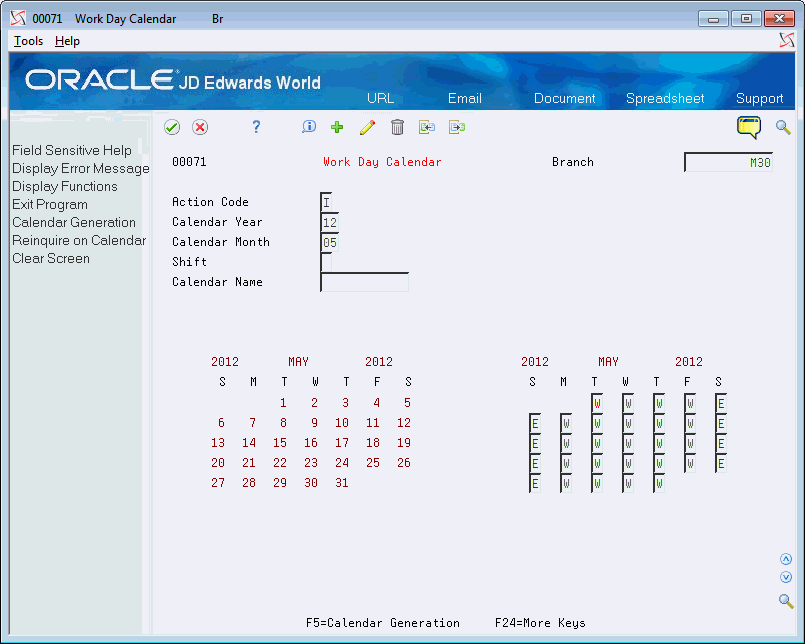Select Display Error Message
805x644 pixels.
point(81,168)
